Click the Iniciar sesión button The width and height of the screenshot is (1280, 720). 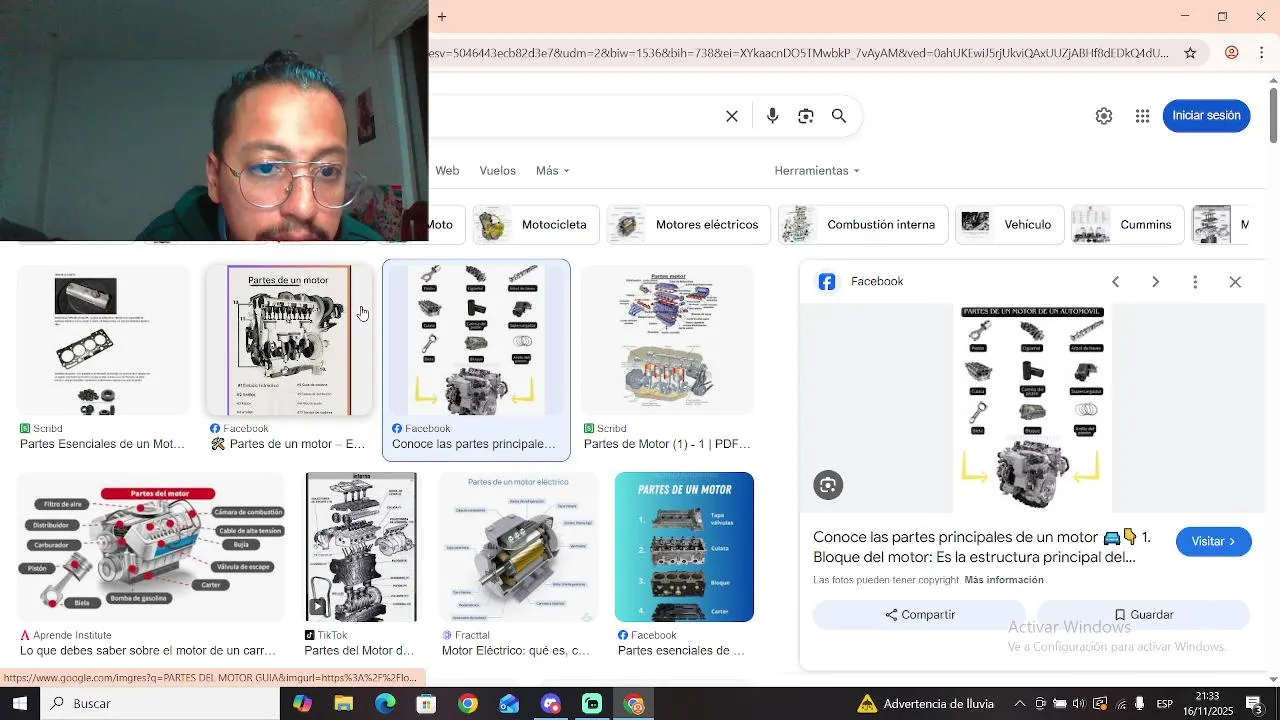click(1206, 116)
